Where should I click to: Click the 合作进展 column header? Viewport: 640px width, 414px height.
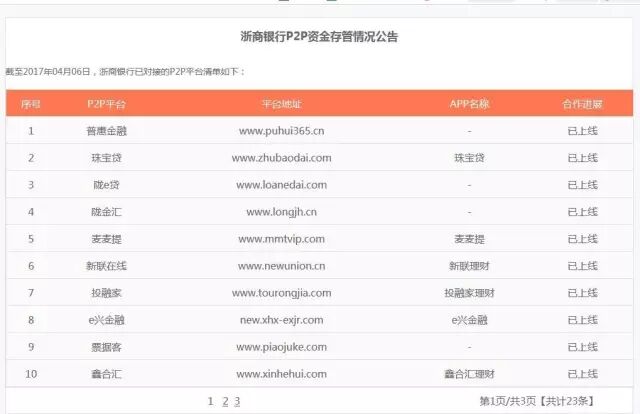582,104
